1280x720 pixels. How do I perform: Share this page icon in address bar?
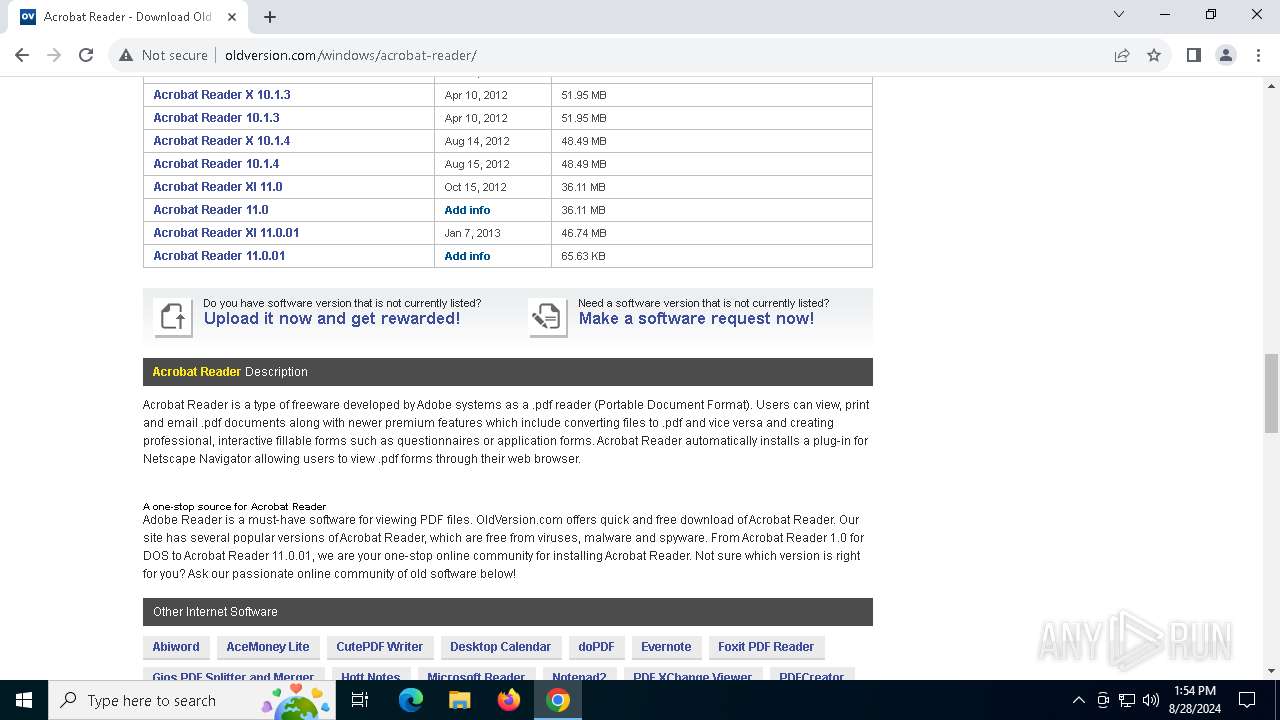pyautogui.click(x=1122, y=55)
